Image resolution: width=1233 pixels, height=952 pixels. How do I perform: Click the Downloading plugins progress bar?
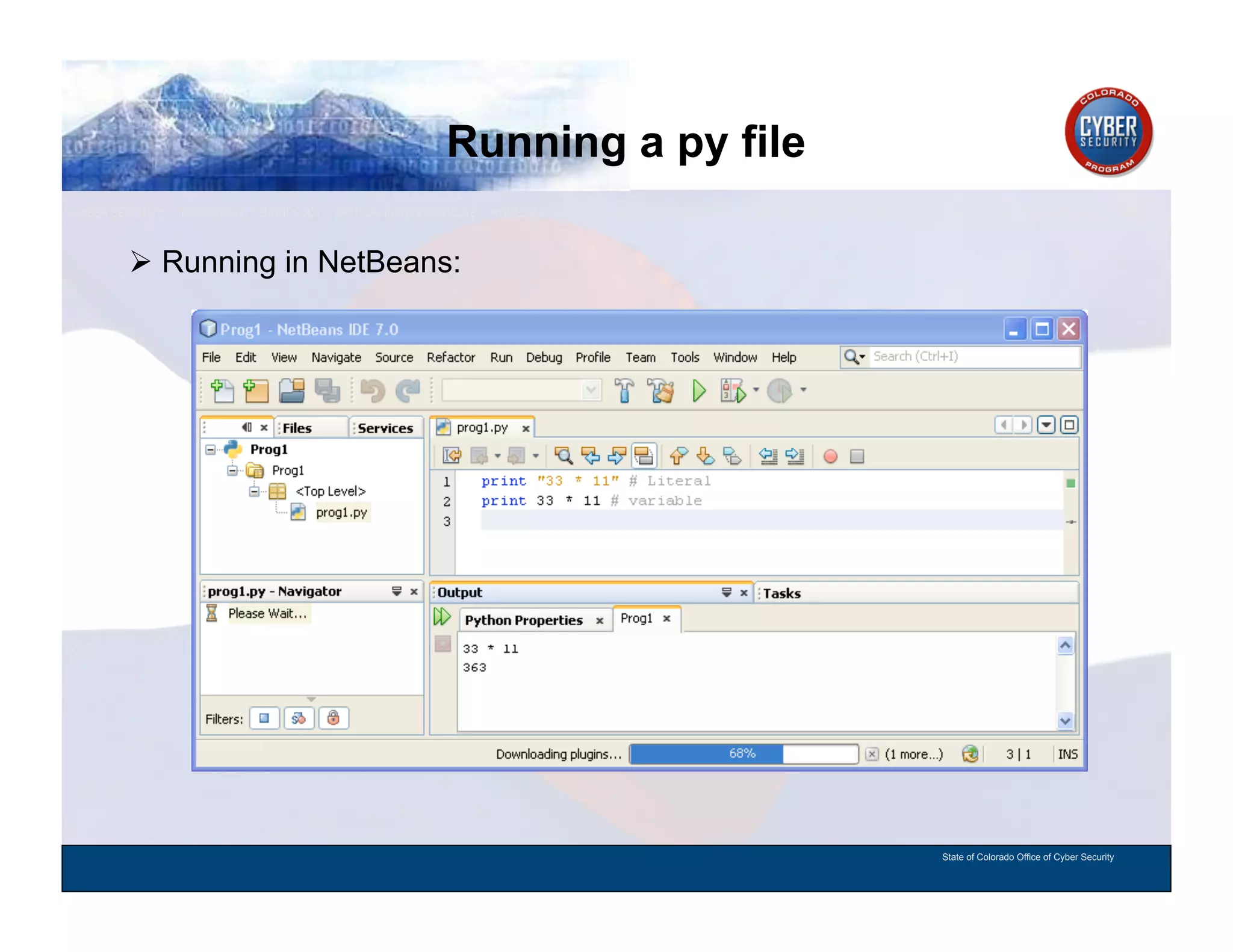744,753
